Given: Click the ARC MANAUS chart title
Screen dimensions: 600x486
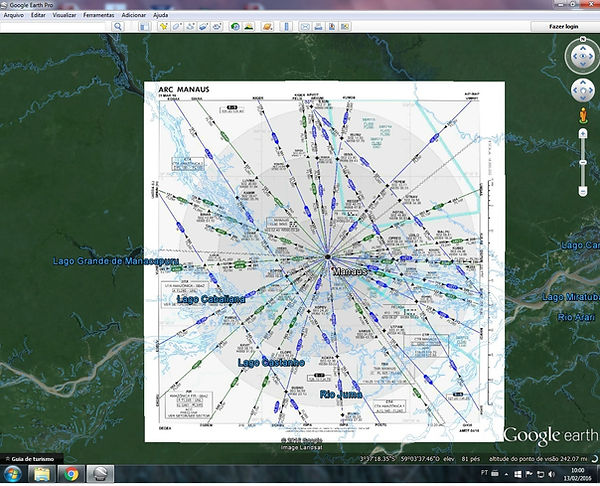Looking at the screenshot, I should point(184,89).
